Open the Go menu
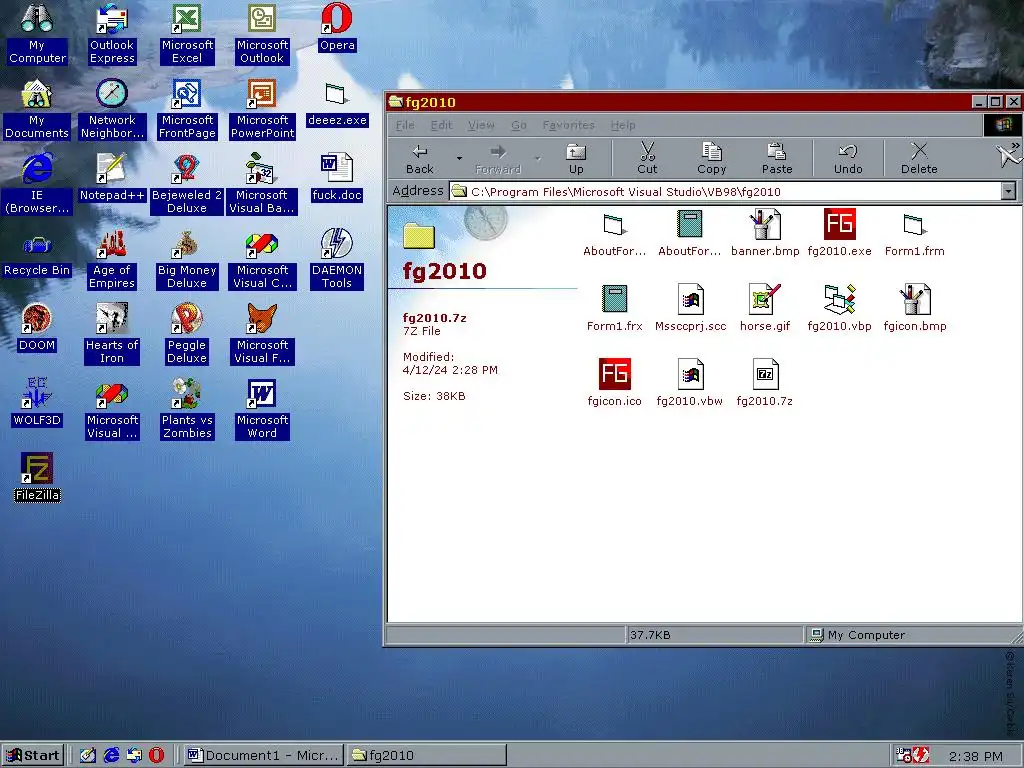The image size is (1024, 768). click(x=519, y=125)
